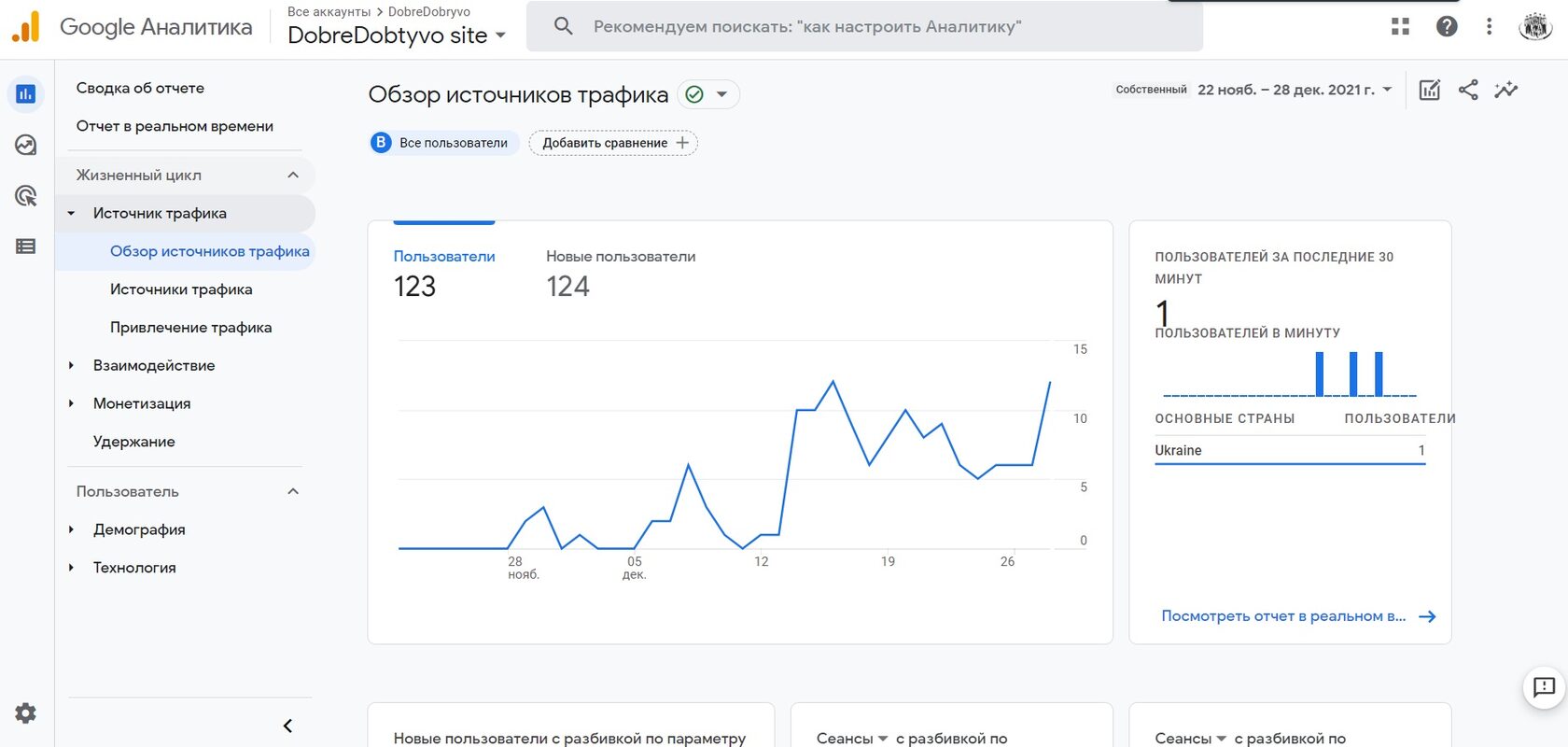Open the user account avatar

coord(1535,26)
